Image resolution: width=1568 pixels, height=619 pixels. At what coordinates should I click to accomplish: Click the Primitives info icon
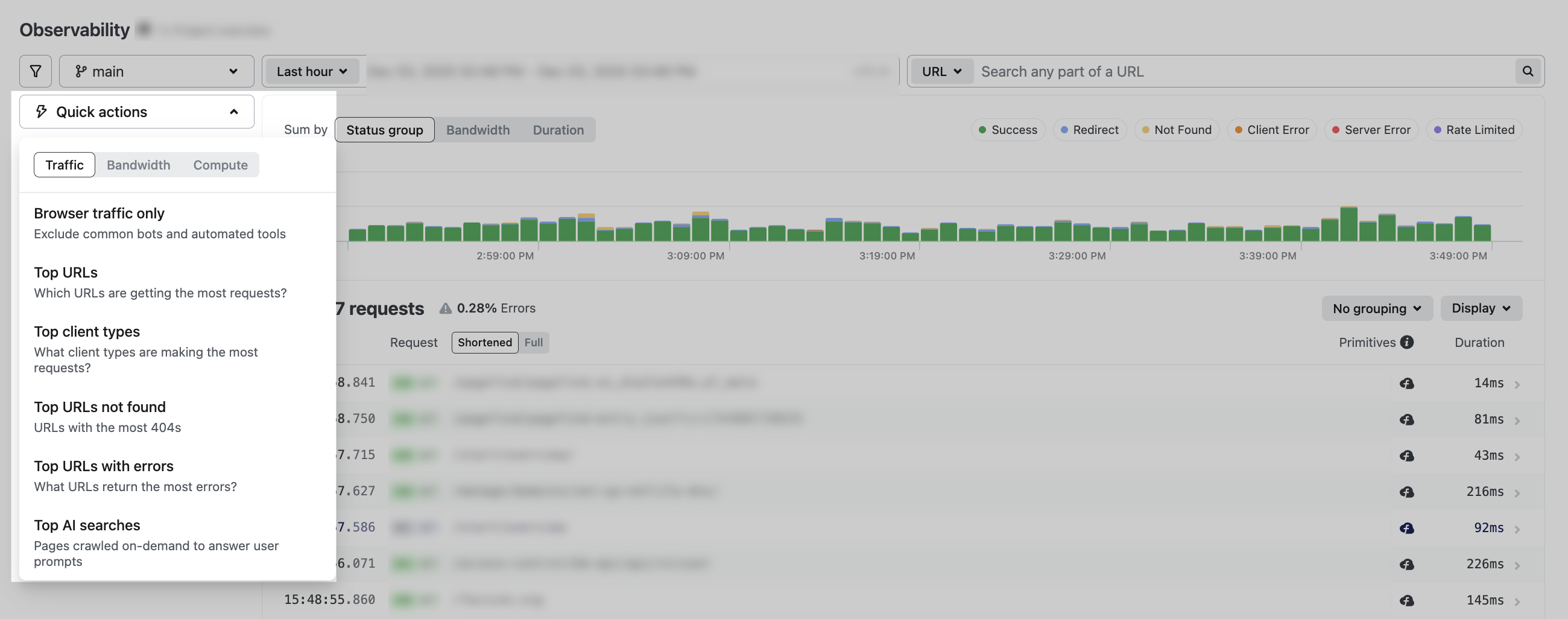[x=1408, y=342]
